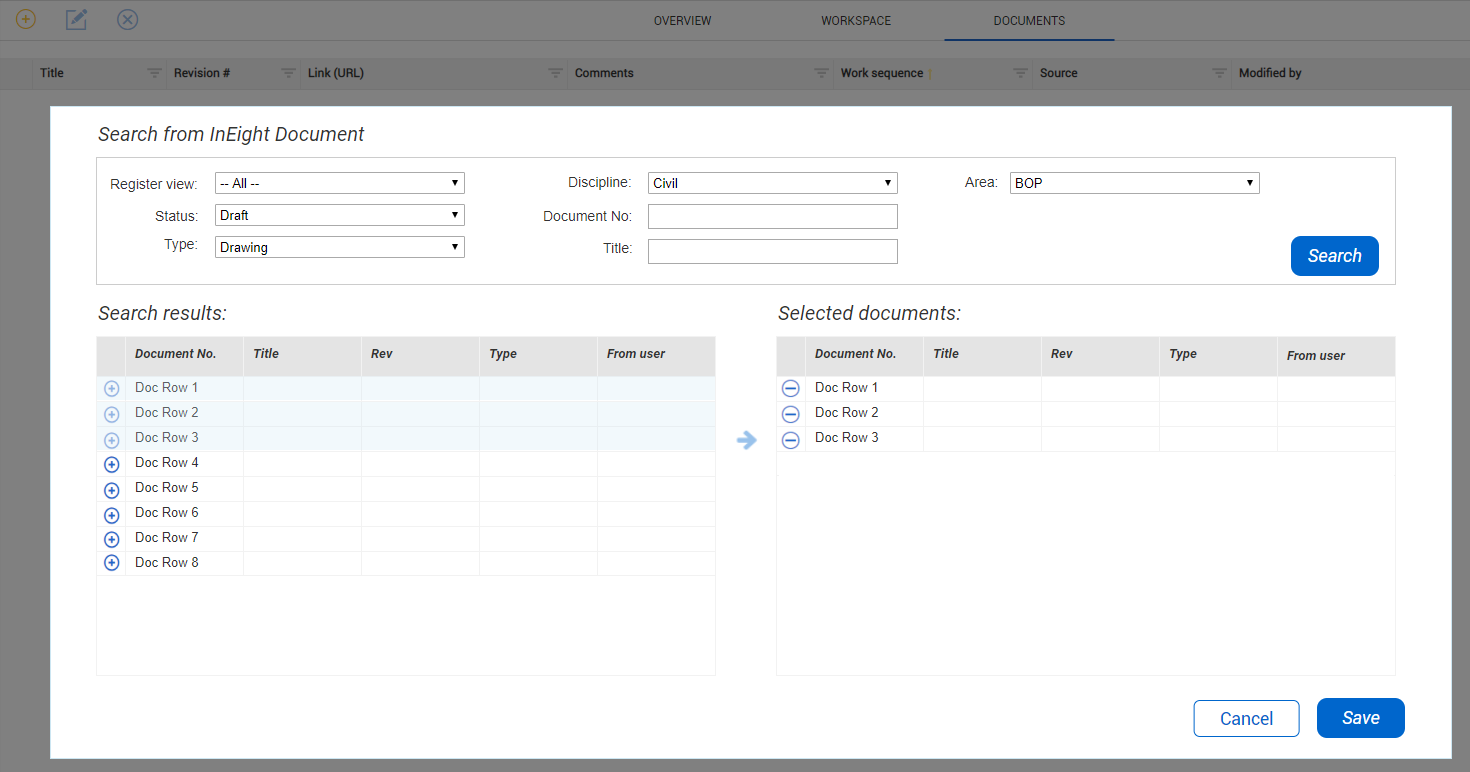Expand the Status dropdown showing Draft
This screenshot has height=772, width=1470.
339,215
